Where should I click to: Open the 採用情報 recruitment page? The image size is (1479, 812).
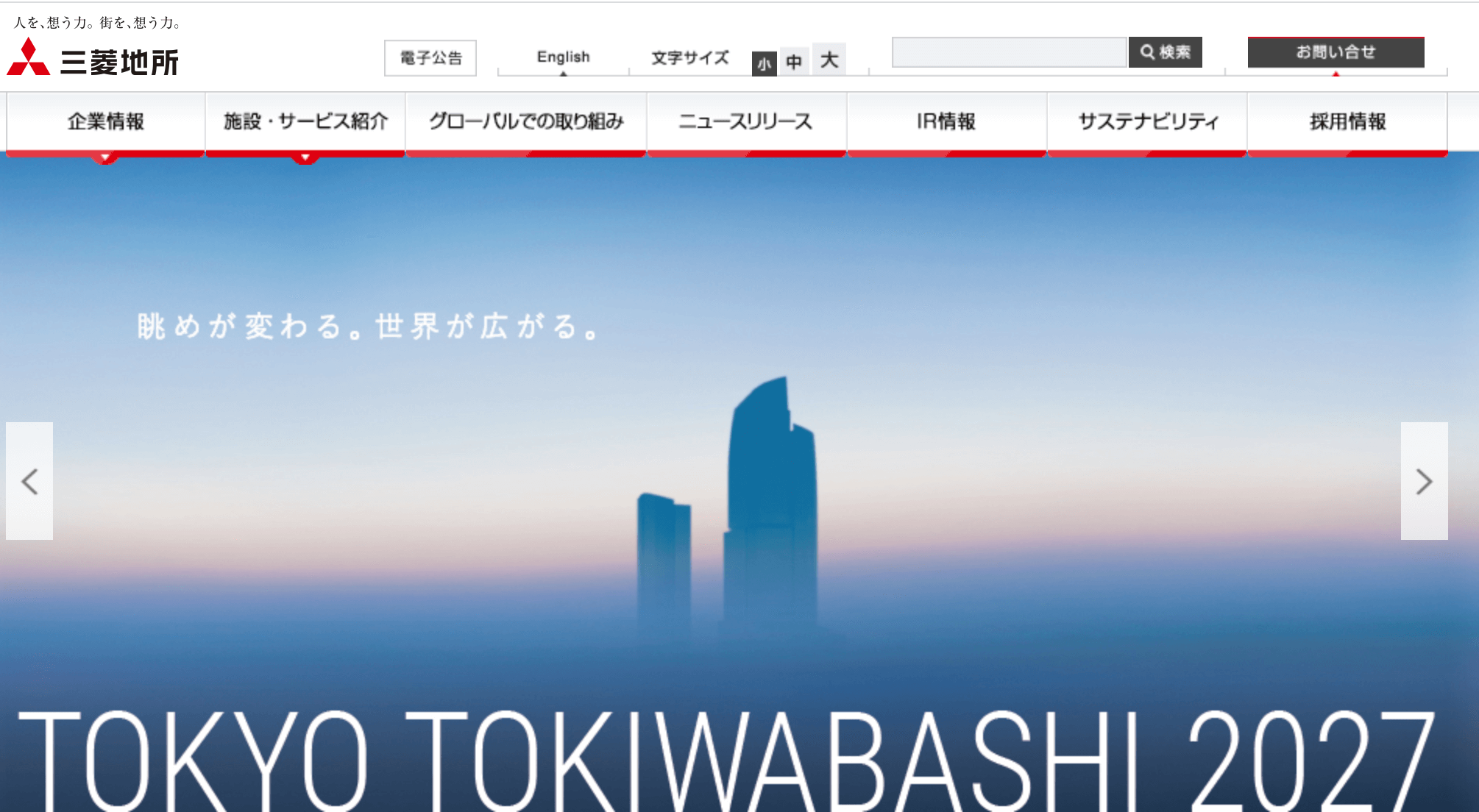click(1347, 122)
